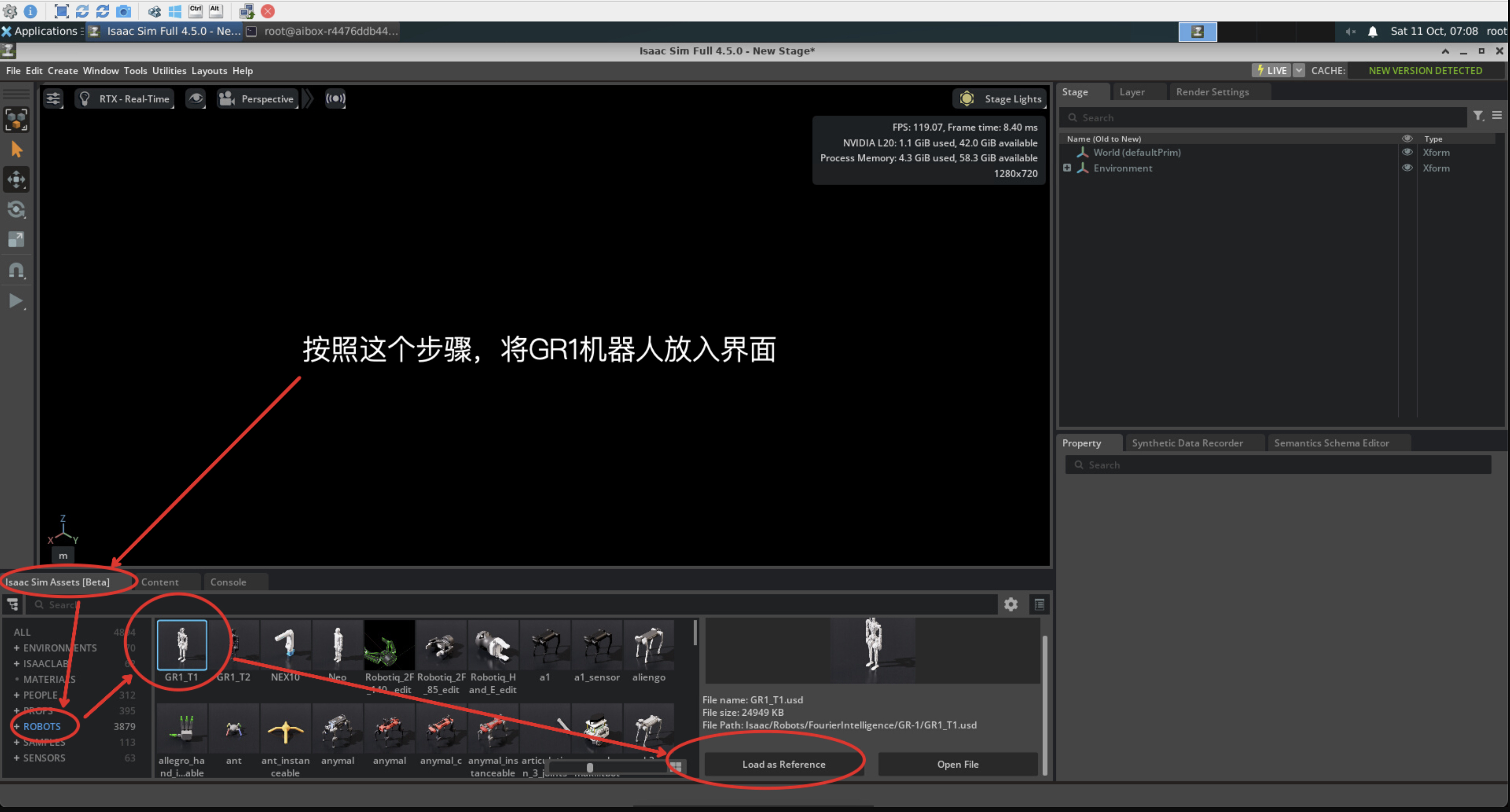Toggle visibility of Environment prim

click(x=1407, y=168)
